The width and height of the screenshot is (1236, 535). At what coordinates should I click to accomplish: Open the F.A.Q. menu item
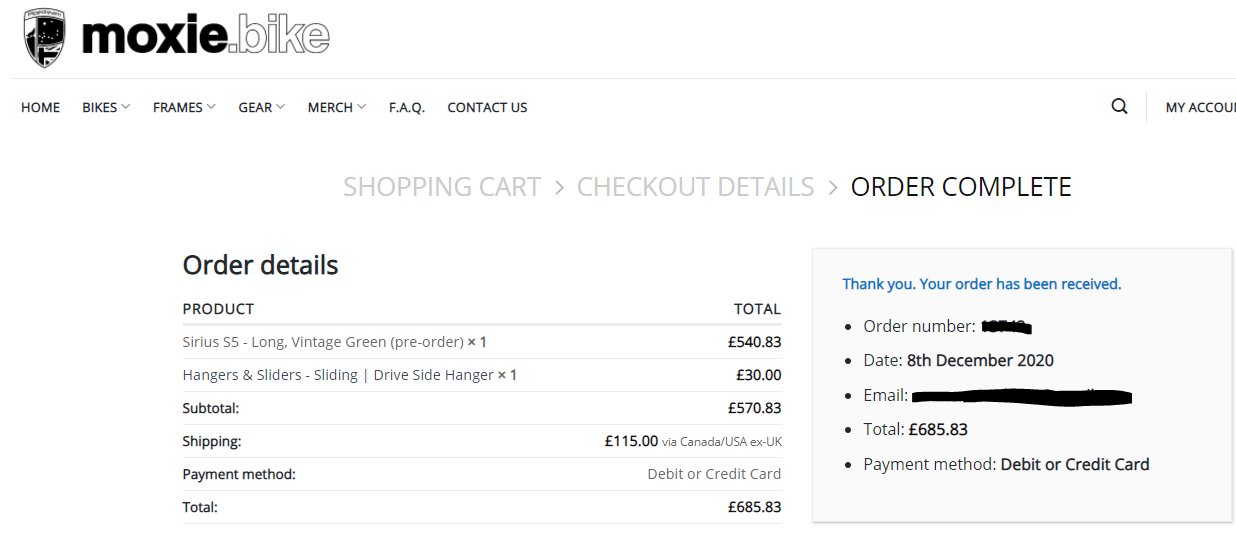click(407, 107)
